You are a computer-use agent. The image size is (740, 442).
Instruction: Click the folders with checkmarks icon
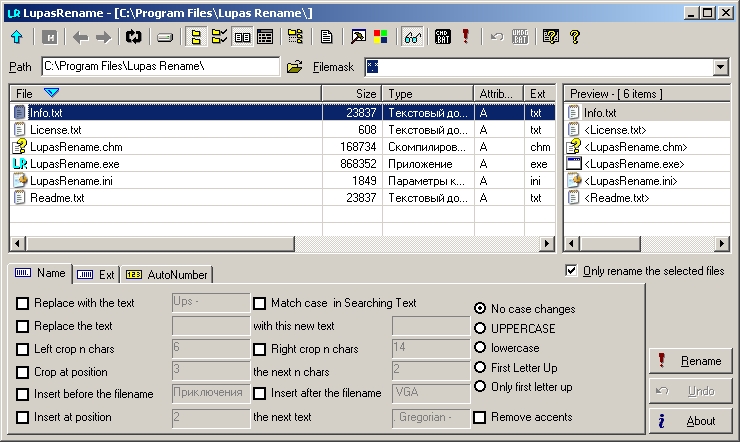(x=219, y=37)
